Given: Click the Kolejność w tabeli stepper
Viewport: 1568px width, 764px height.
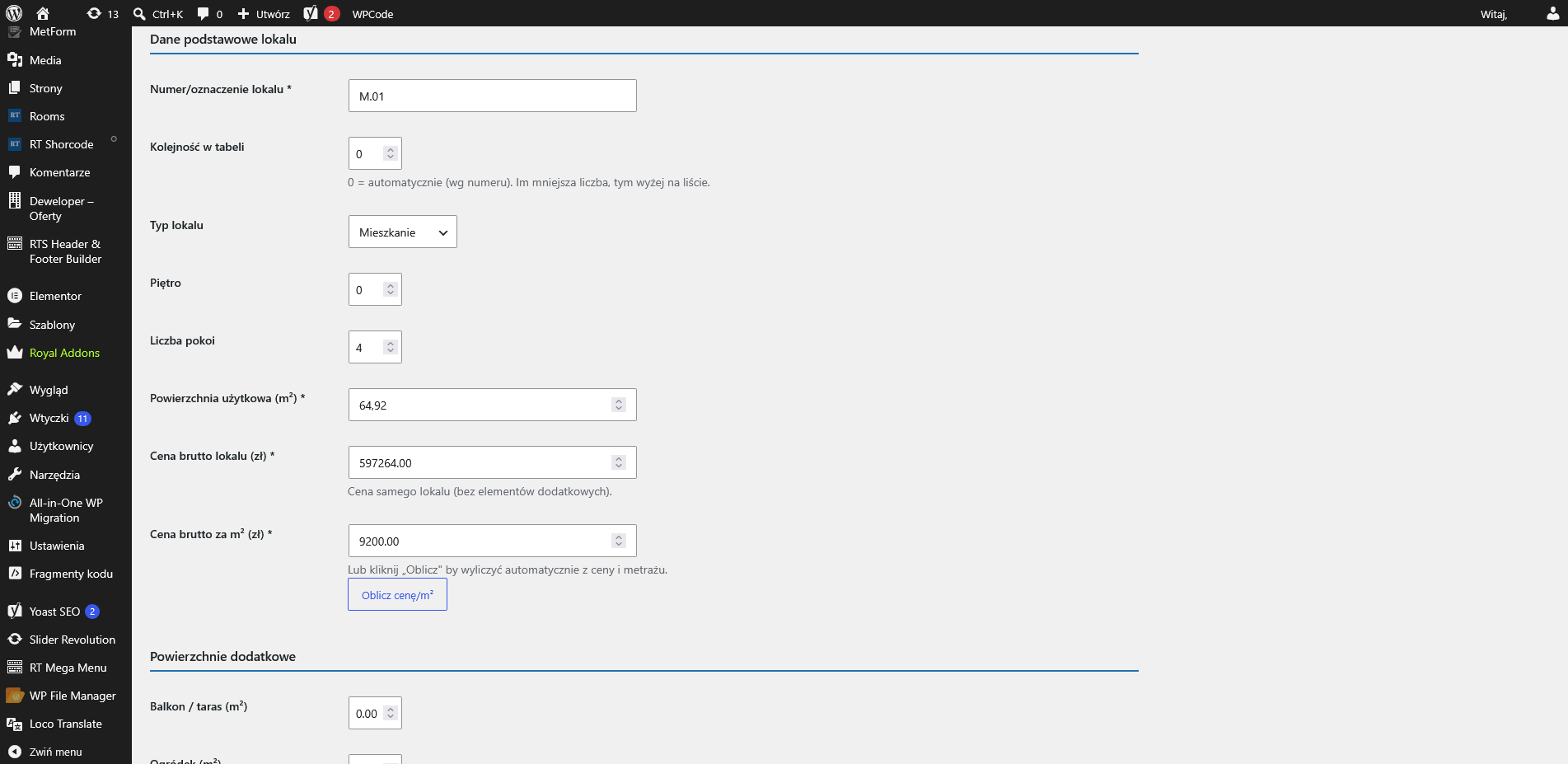Looking at the screenshot, I should click(x=391, y=153).
